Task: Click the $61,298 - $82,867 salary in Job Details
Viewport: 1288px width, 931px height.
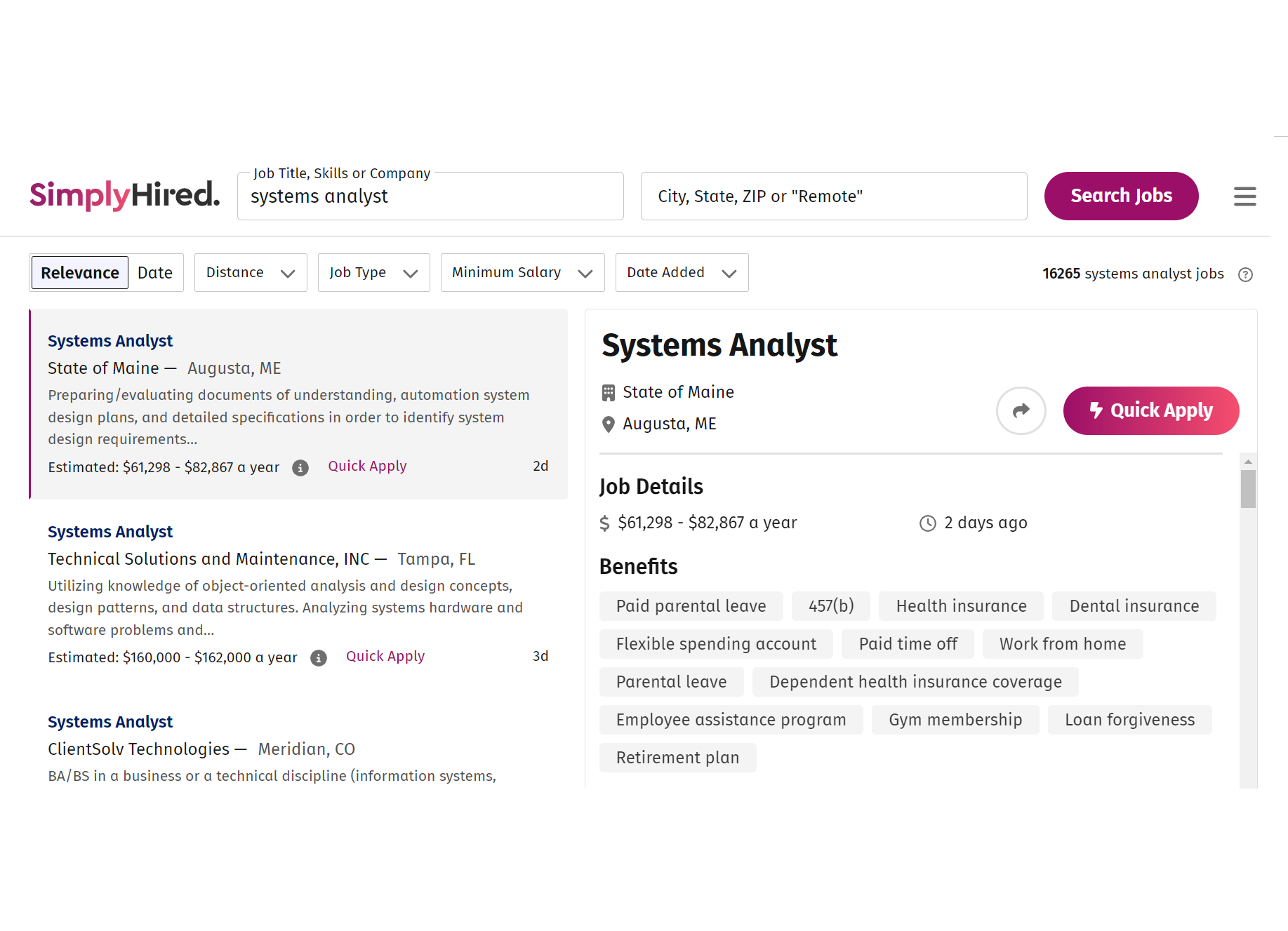Action: (x=708, y=523)
